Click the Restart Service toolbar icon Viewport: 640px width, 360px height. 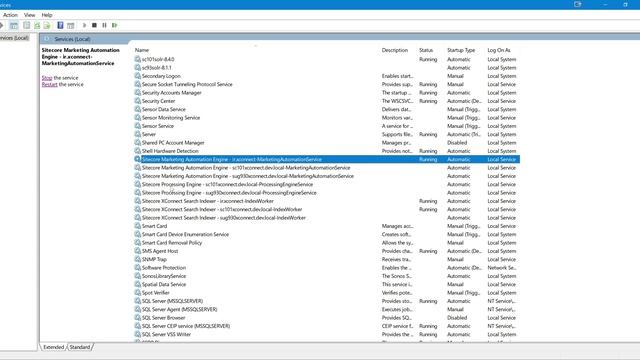[x=115, y=25]
